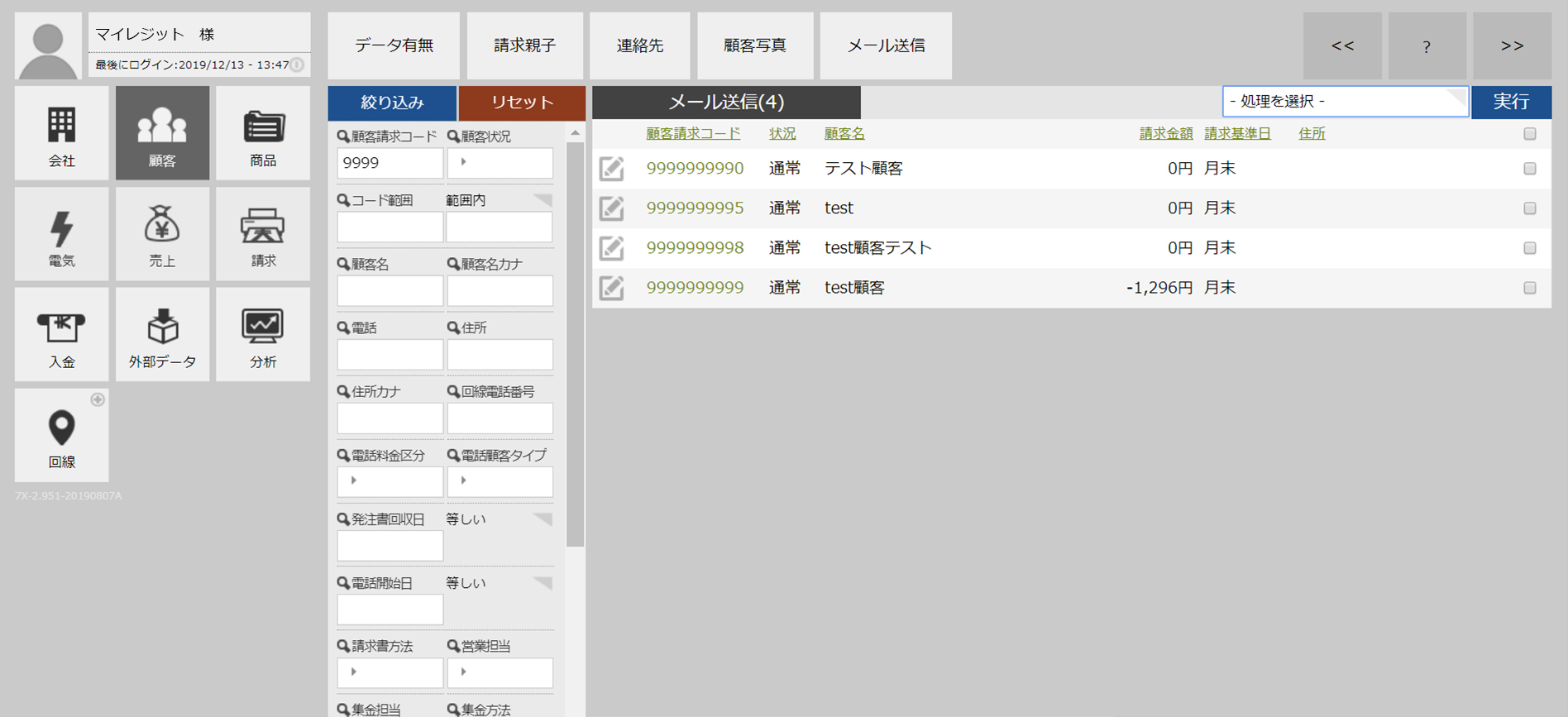1568x717 pixels.
Task: Sort by 顧客請求コード column header
Action: pyautogui.click(x=693, y=133)
